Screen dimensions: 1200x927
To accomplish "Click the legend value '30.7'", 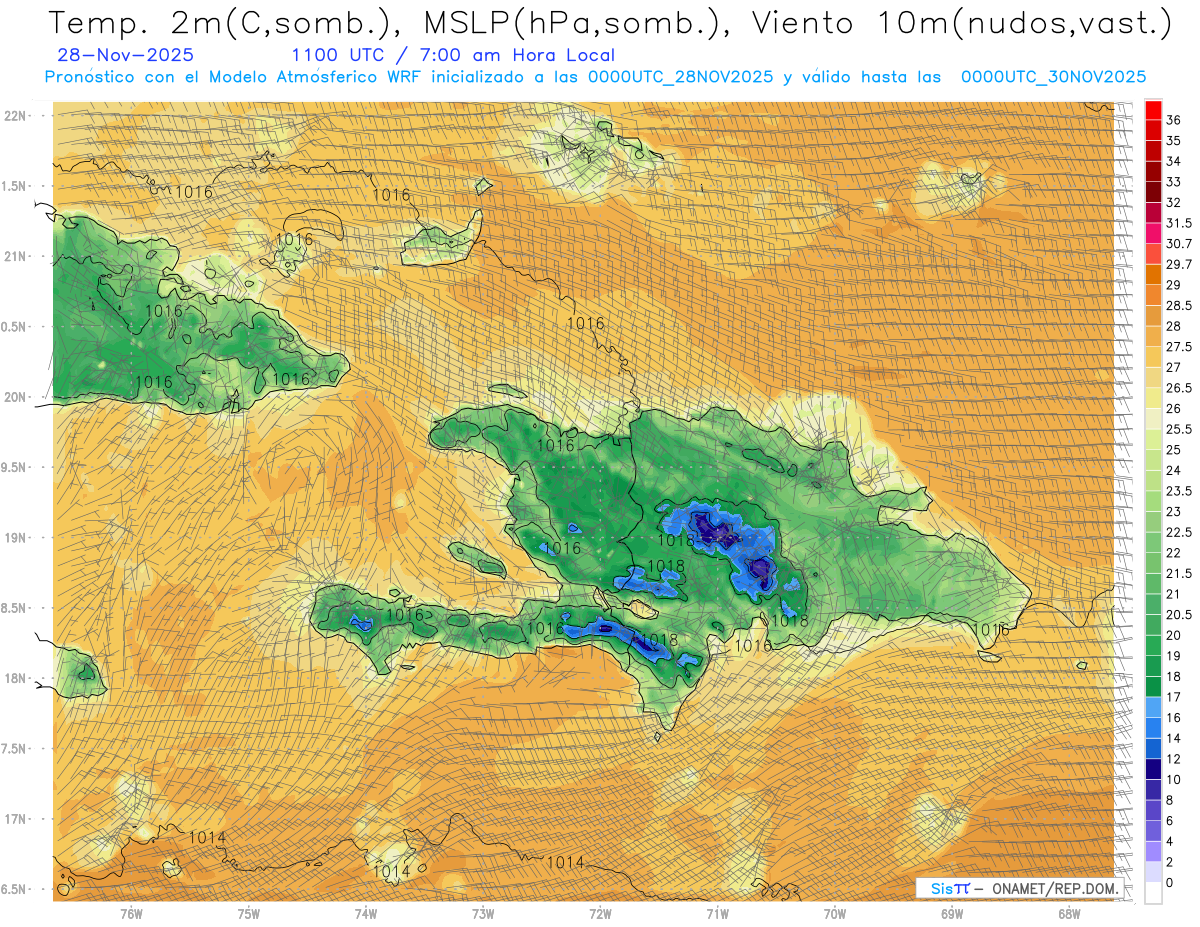I will (1179, 244).
